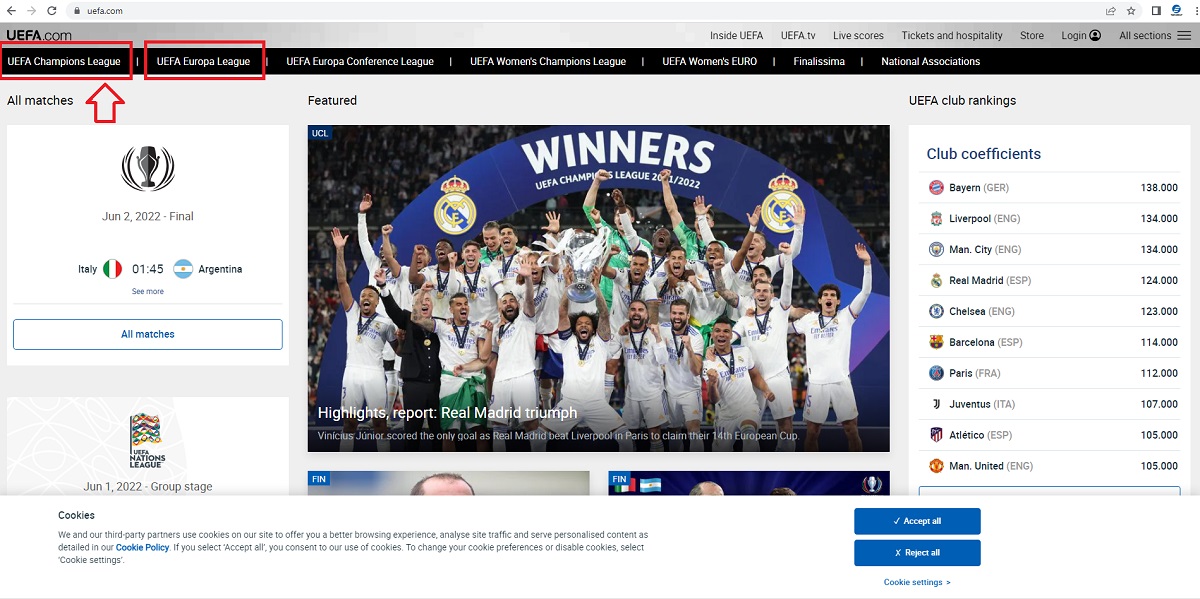Open the UEFA Nations League logo

click(147, 442)
